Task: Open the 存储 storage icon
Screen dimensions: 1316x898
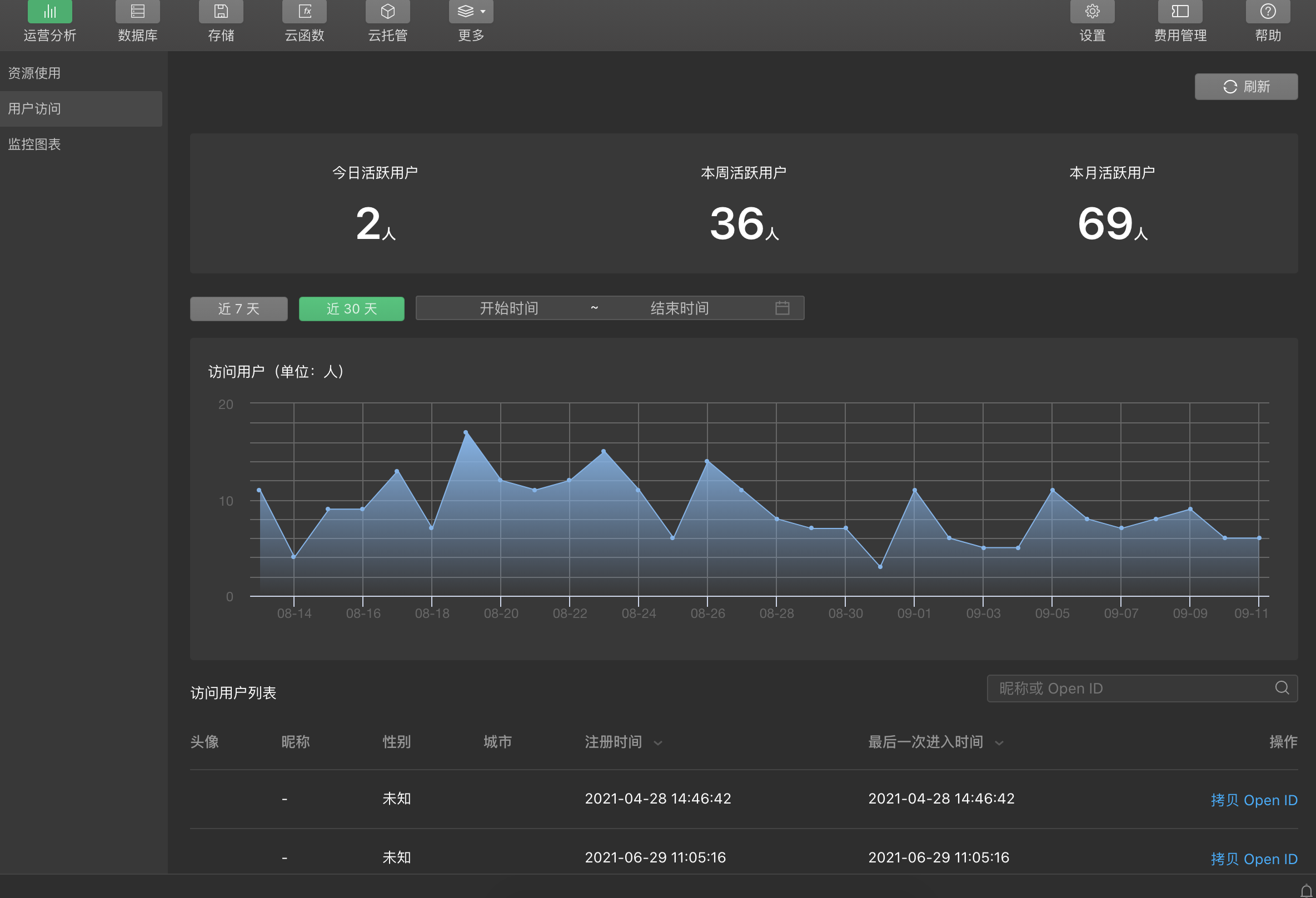Action: click(x=221, y=11)
